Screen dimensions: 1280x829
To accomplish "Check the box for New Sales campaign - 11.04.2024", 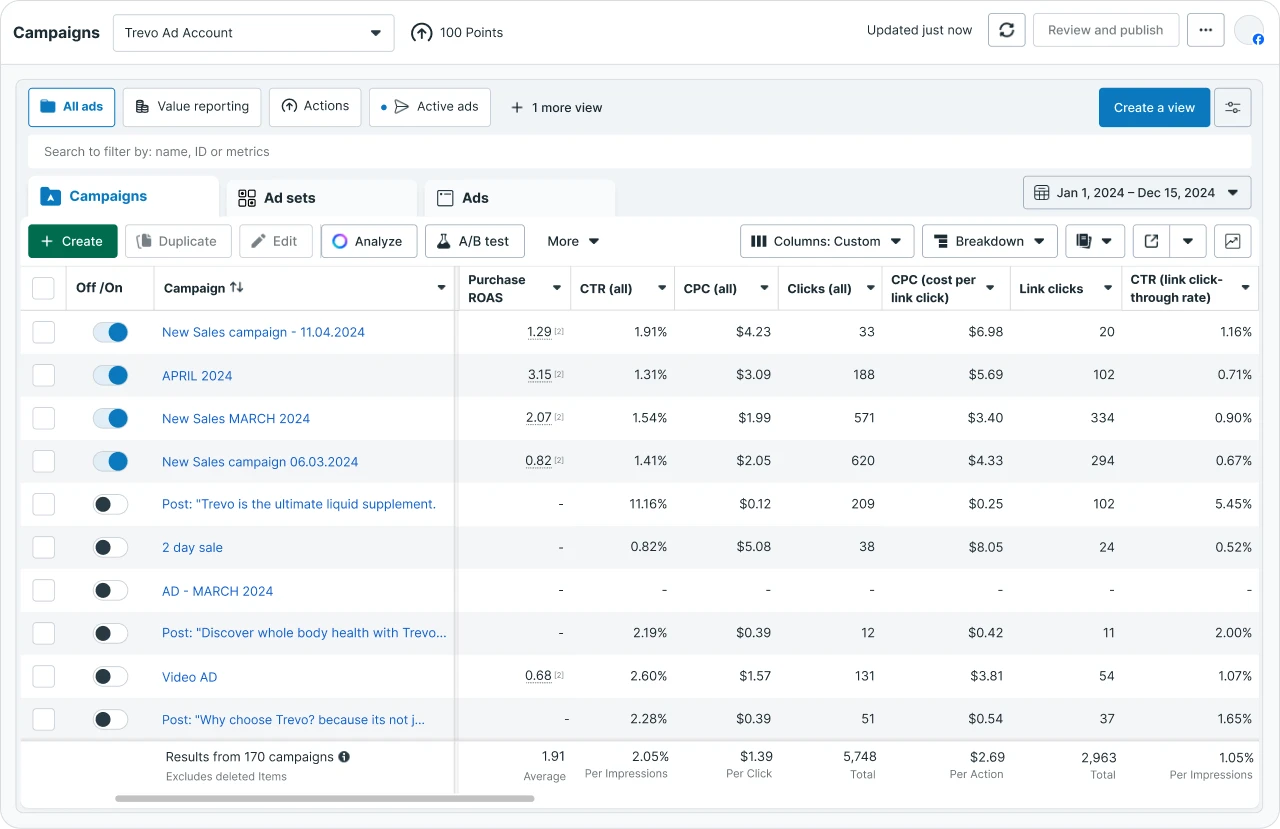I will pos(43,332).
